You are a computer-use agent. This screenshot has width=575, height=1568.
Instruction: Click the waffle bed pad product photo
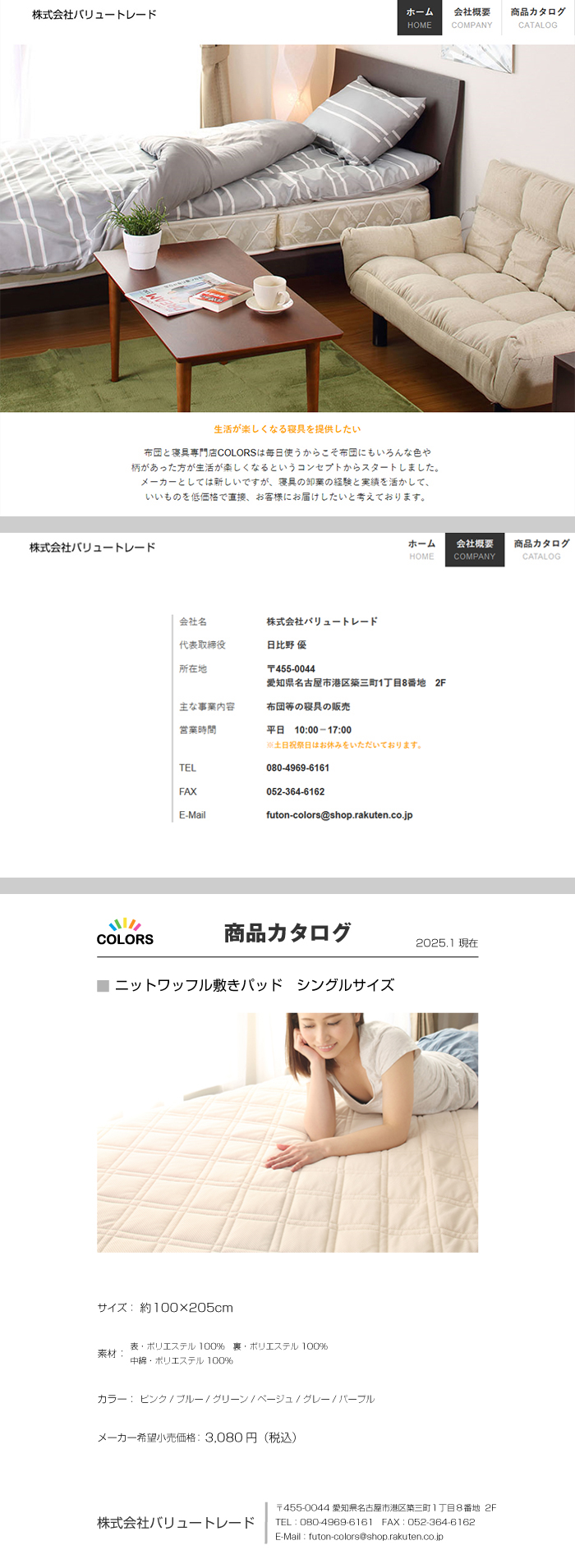click(287, 1132)
